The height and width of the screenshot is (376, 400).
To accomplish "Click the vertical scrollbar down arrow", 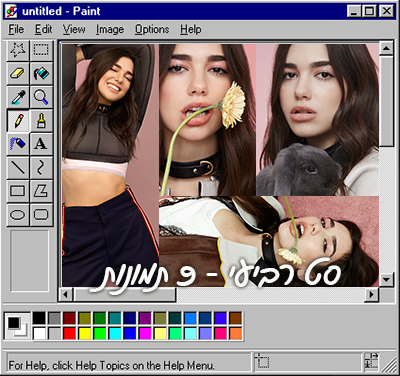I will click(386, 279).
